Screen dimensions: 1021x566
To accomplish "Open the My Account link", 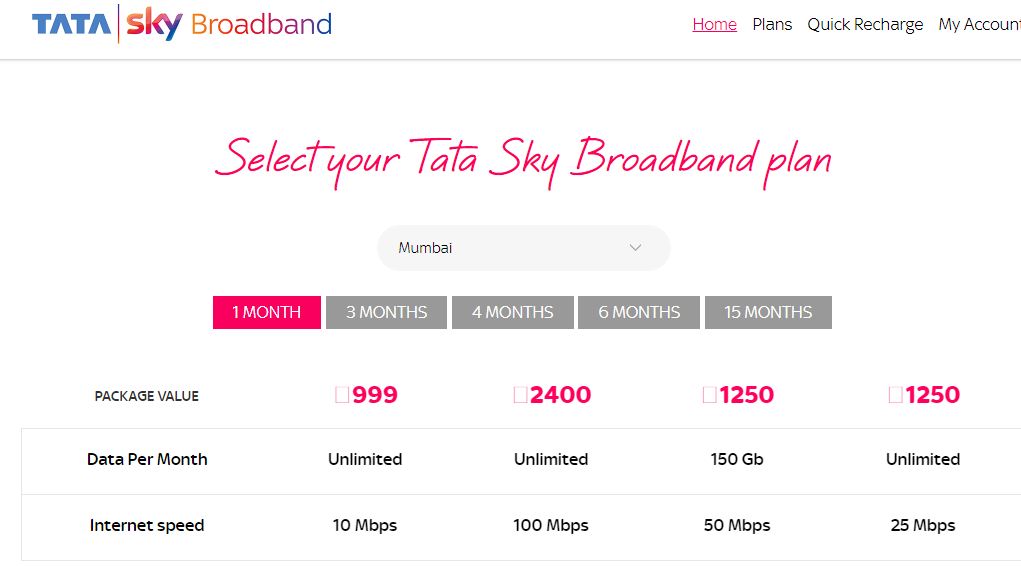I will (x=979, y=24).
